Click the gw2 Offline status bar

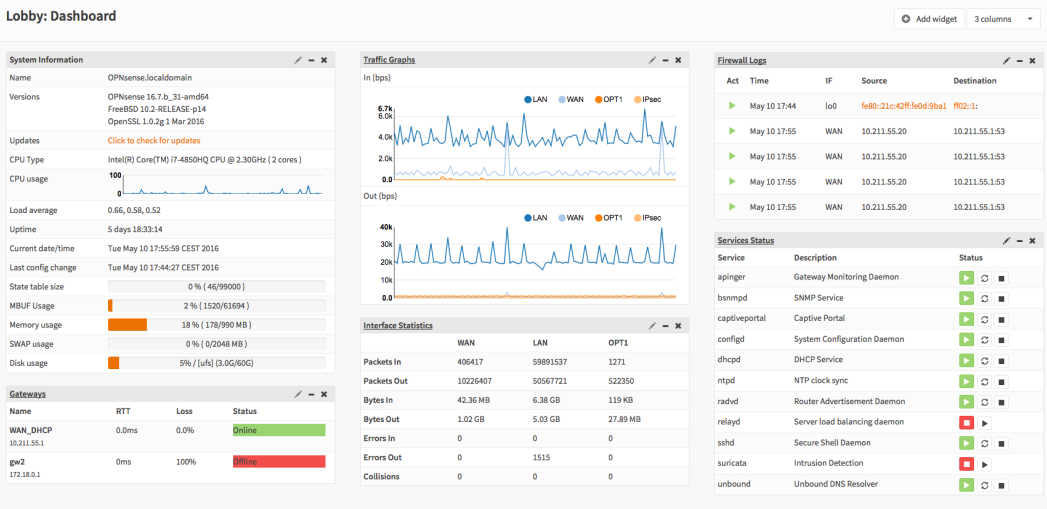pos(279,462)
